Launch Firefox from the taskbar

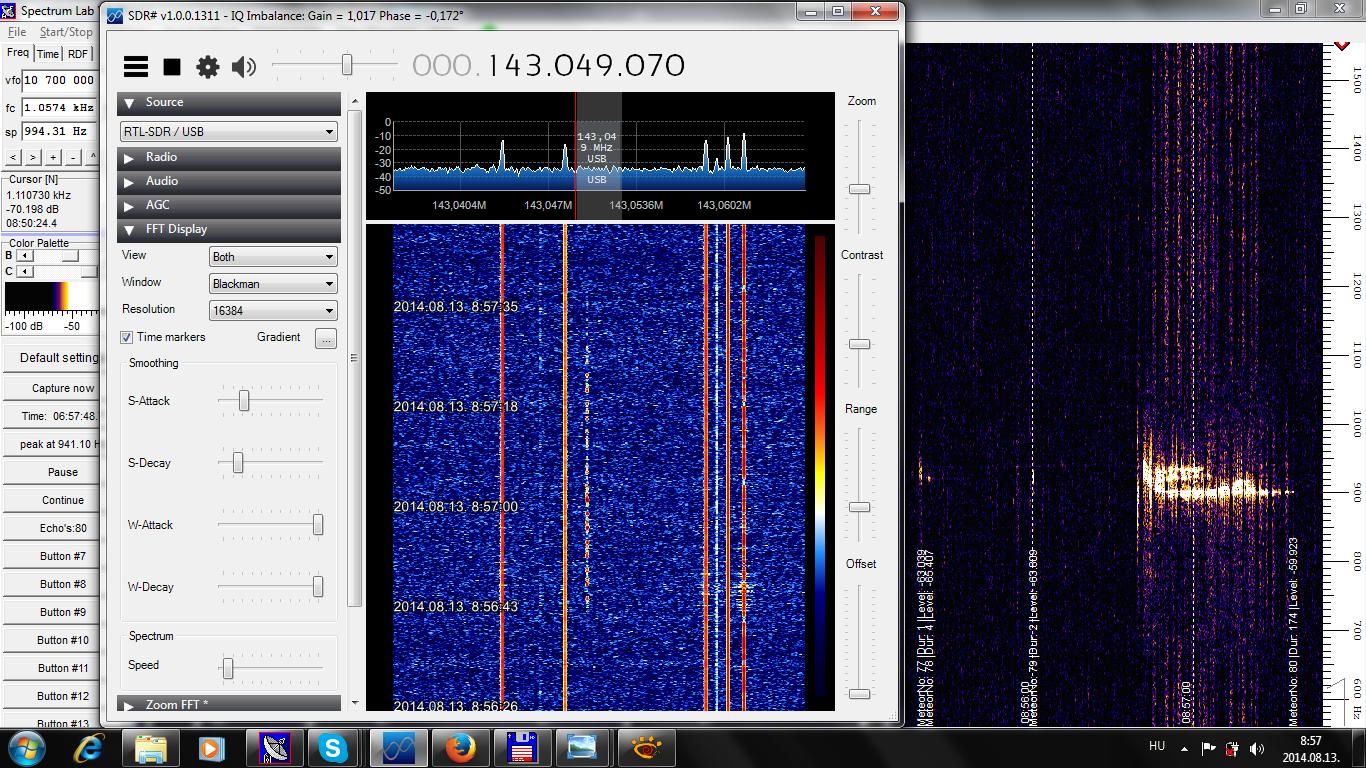click(460, 747)
